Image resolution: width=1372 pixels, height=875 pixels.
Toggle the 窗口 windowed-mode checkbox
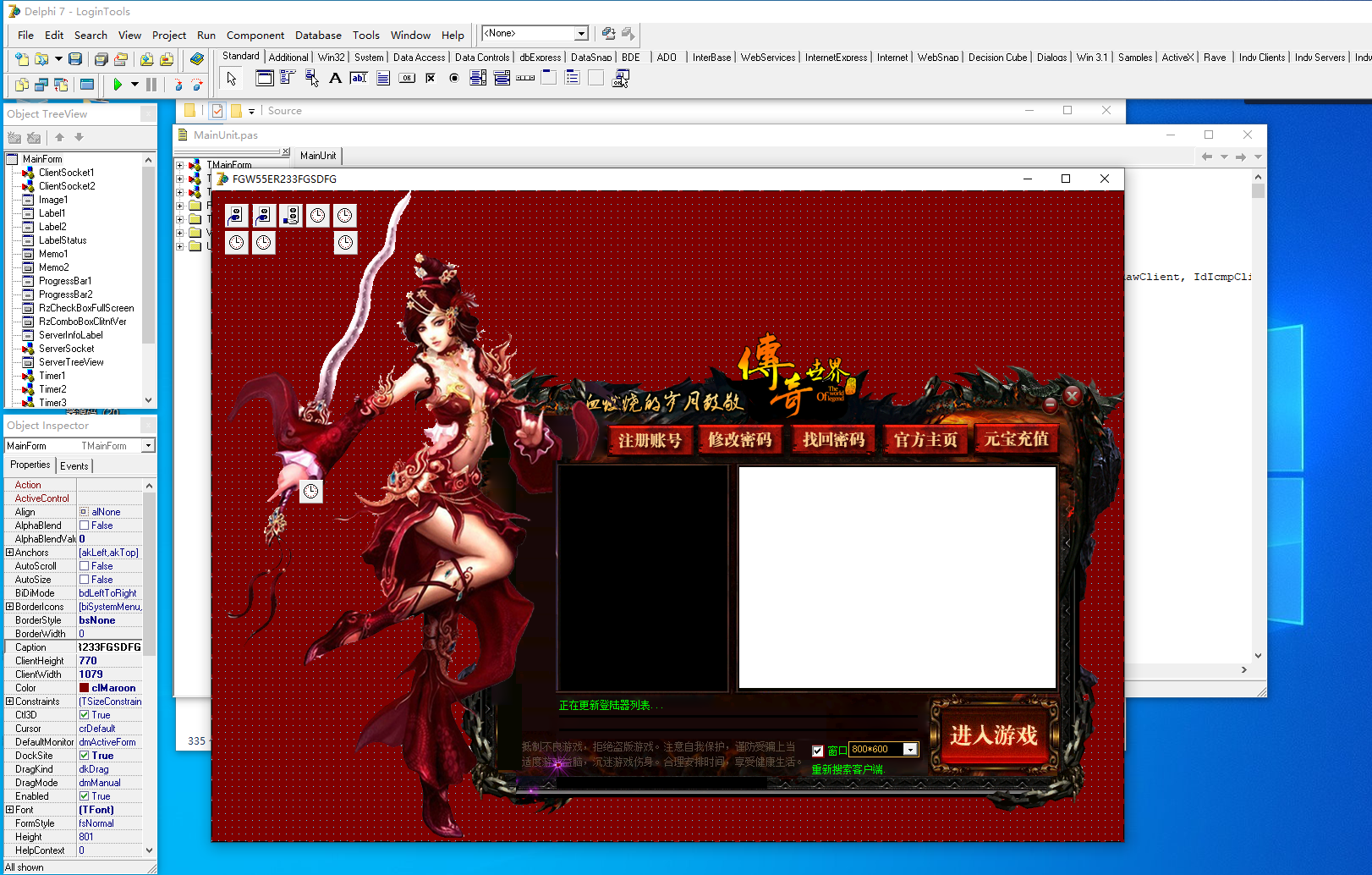tap(817, 751)
